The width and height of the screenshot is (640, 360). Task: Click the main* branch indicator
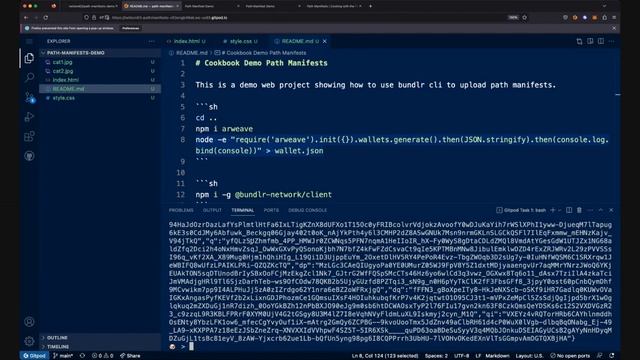point(63,356)
